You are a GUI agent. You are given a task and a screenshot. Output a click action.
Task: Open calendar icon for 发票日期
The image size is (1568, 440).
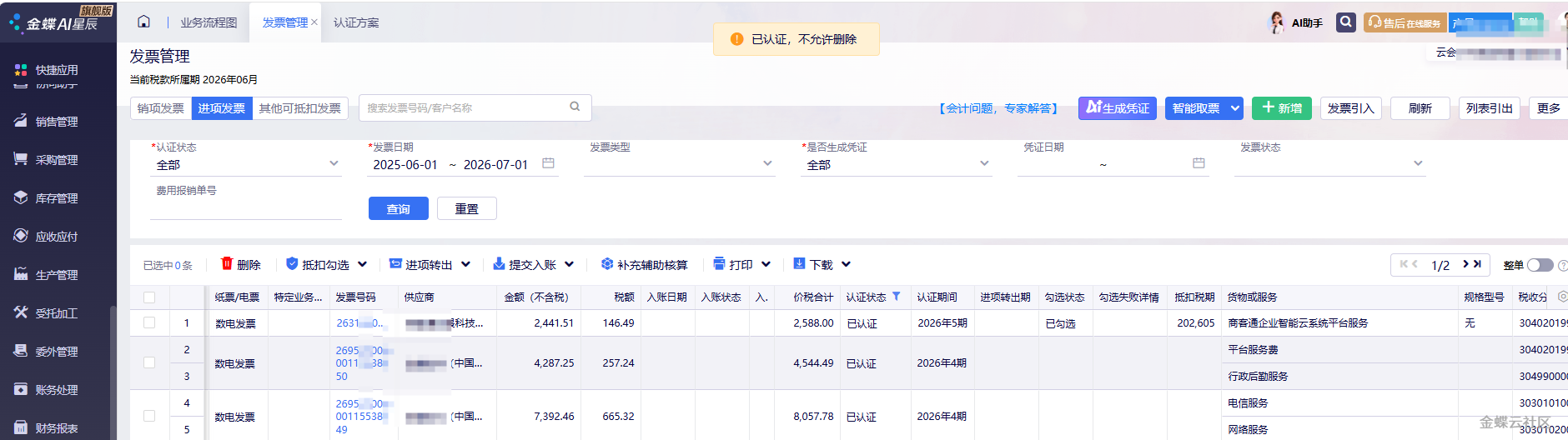(x=548, y=163)
